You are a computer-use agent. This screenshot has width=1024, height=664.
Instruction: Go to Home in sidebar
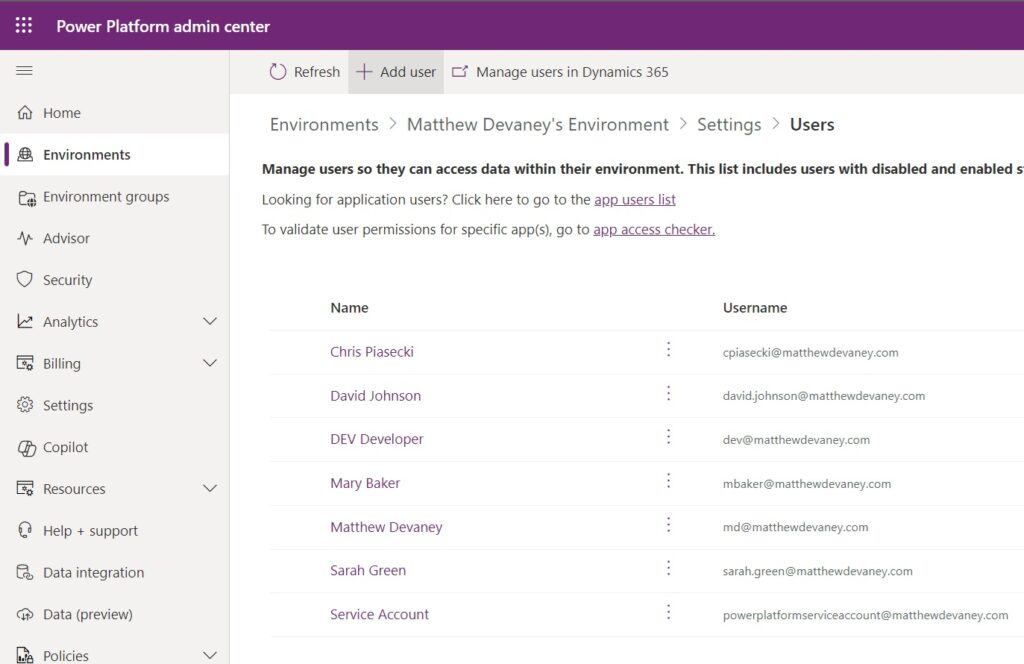[x=115, y=113]
